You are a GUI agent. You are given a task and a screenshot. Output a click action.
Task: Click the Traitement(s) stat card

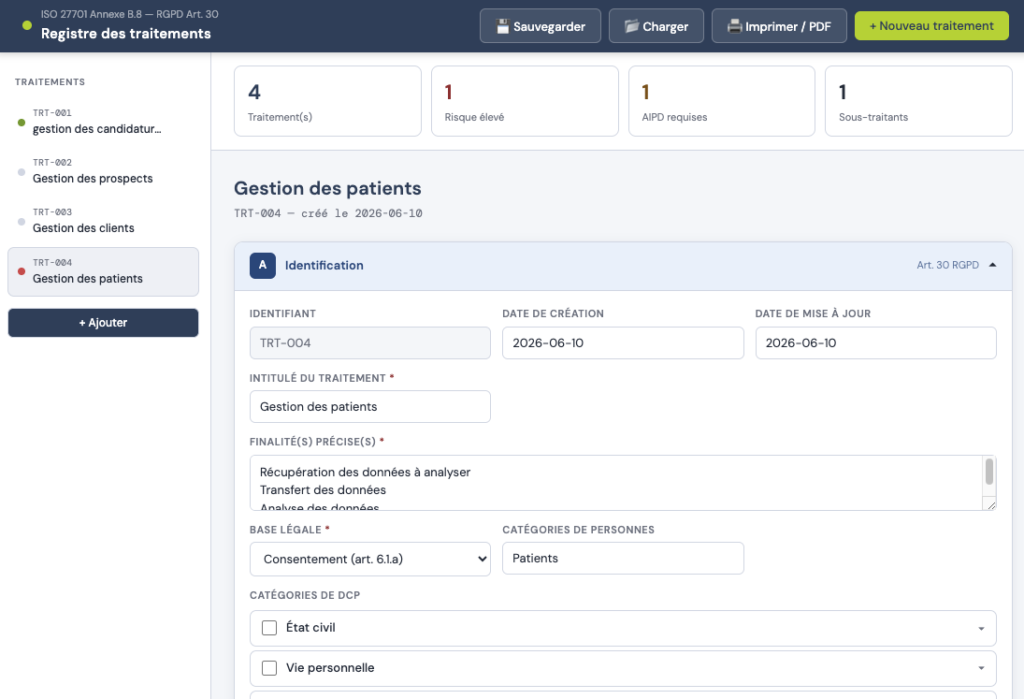(x=328, y=101)
